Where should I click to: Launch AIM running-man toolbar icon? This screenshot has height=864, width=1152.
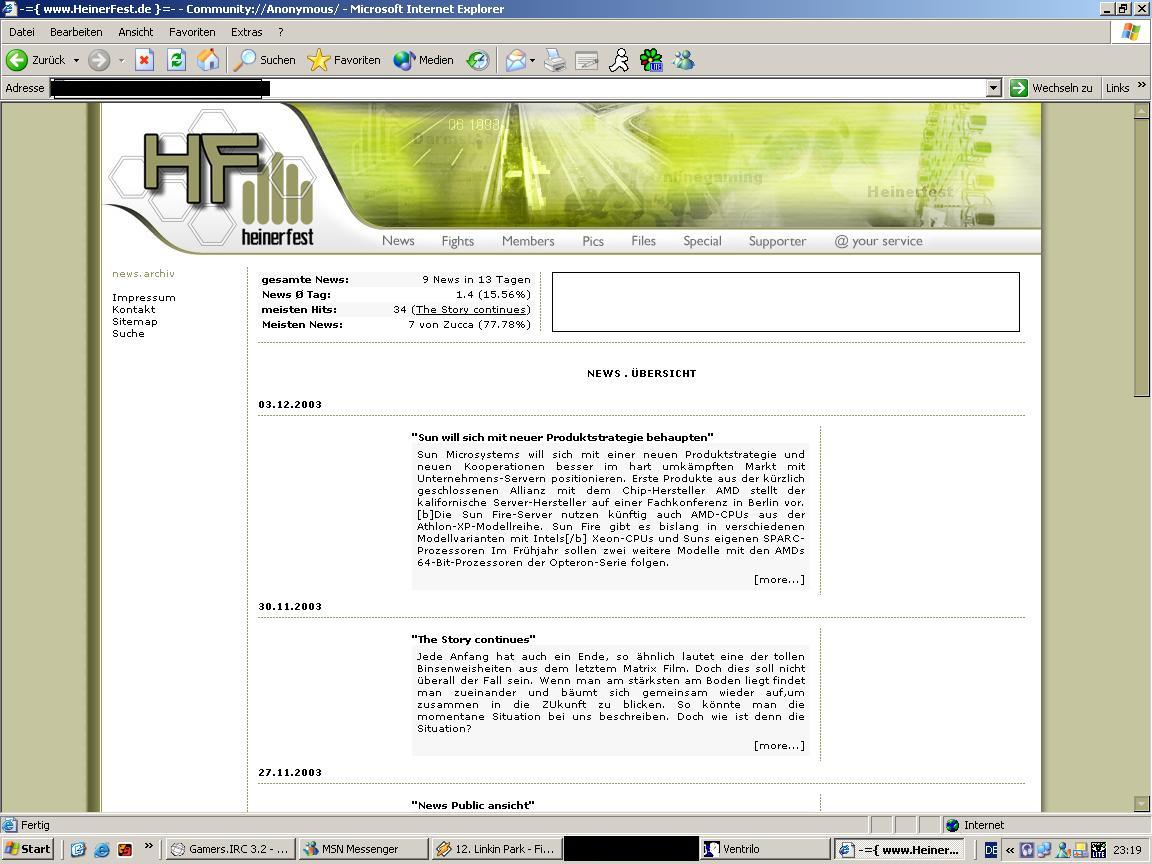(x=619, y=60)
